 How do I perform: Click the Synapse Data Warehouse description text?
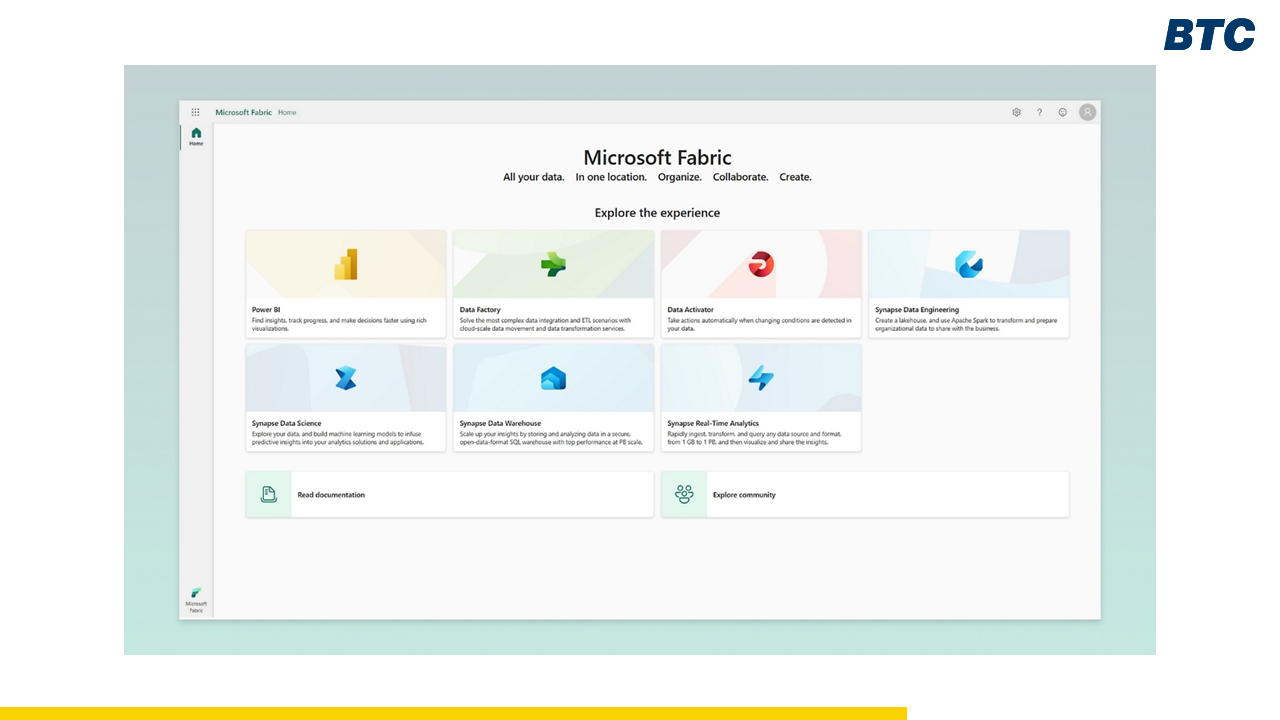tap(551, 438)
